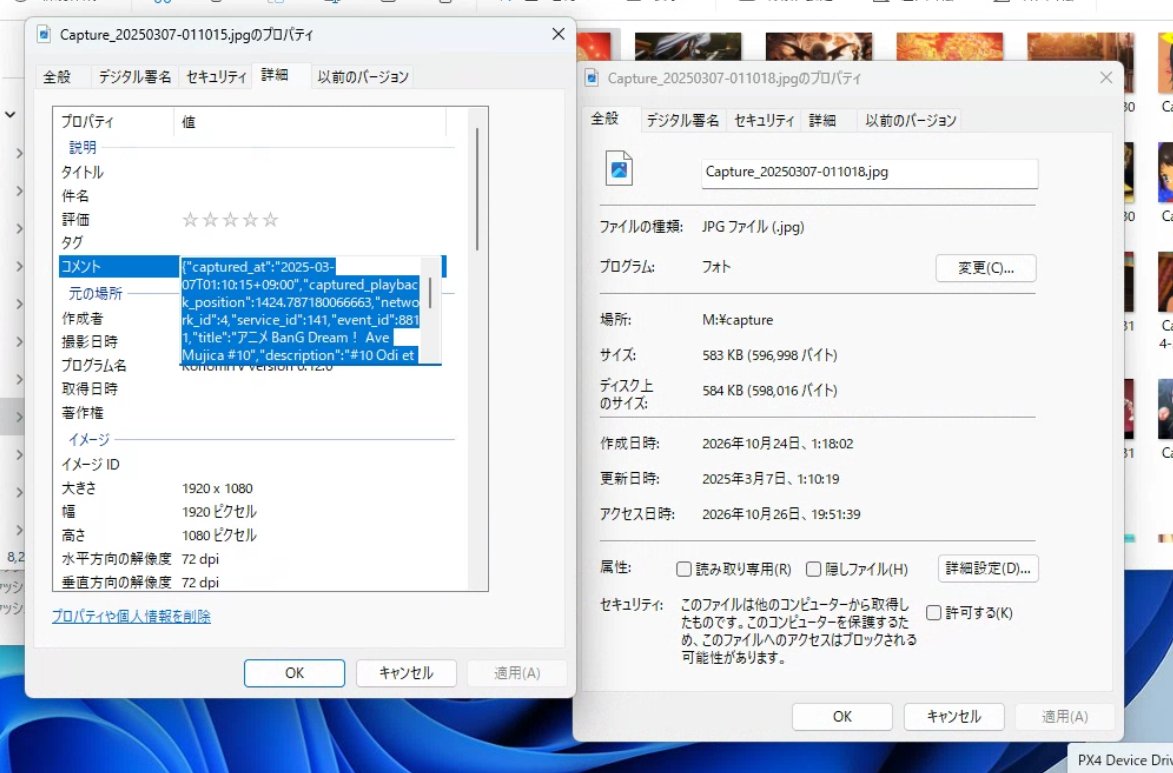
Task: Select the 取得日時 property row
Action: coord(253,389)
